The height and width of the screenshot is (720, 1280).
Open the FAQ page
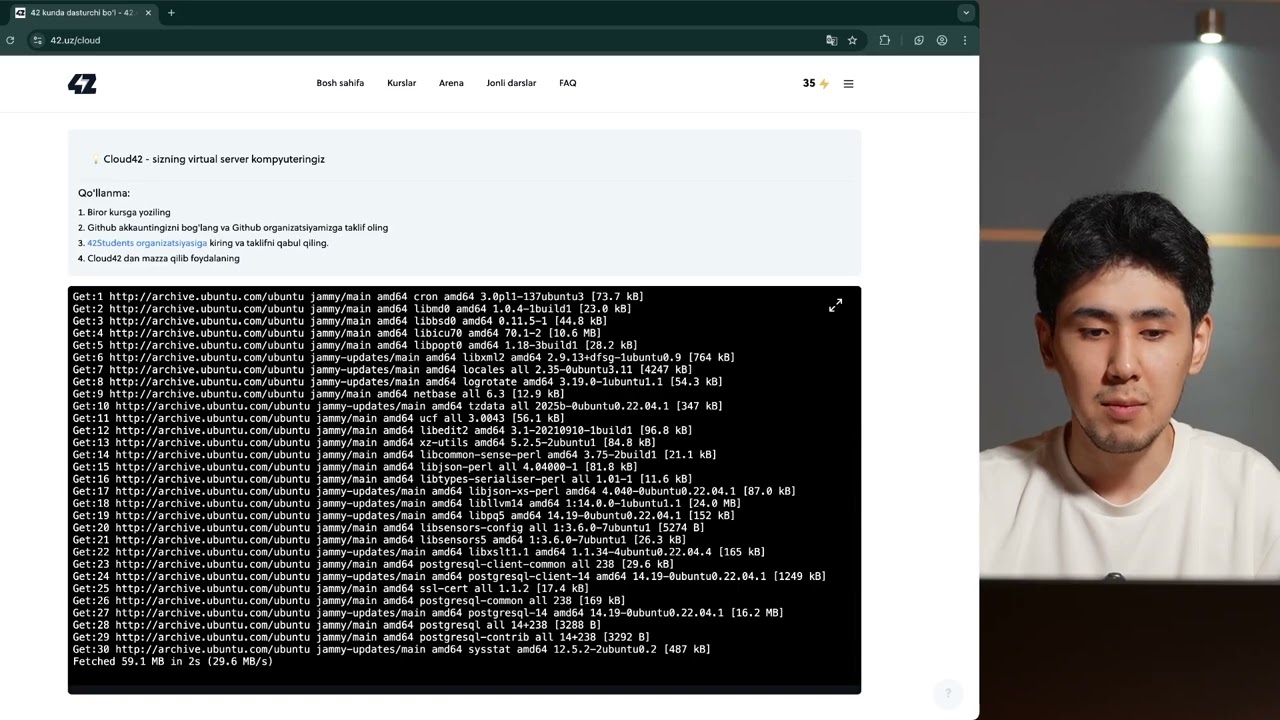point(567,83)
